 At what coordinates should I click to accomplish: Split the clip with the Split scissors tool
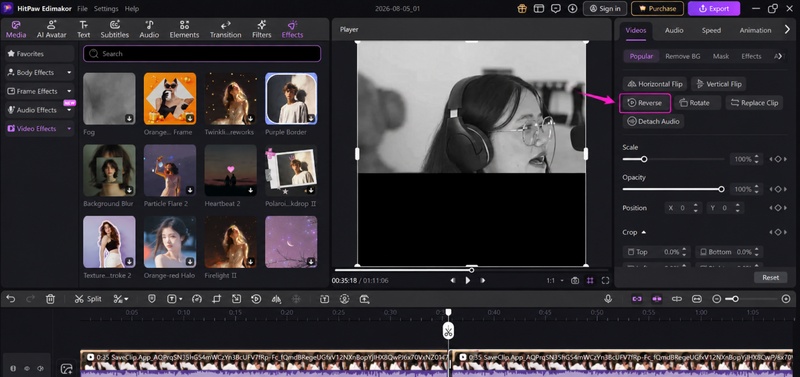point(88,299)
